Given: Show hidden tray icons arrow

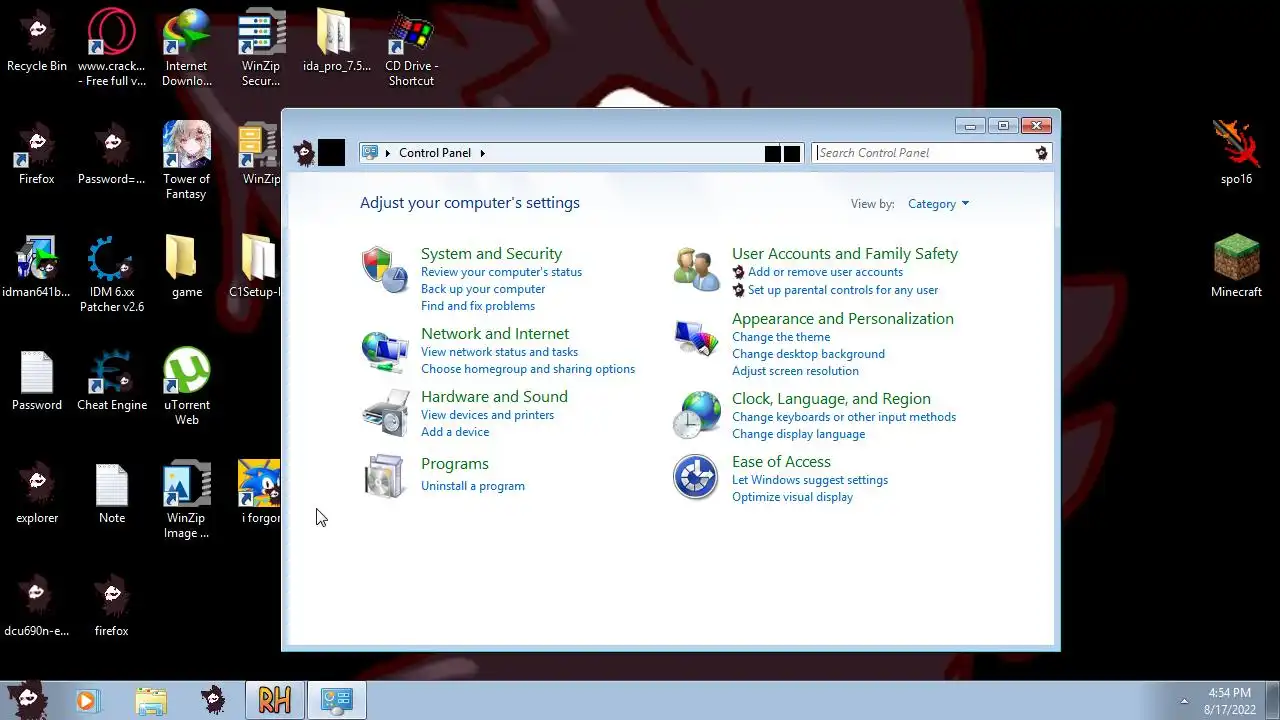Looking at the screenshot, I should 1184,701.
